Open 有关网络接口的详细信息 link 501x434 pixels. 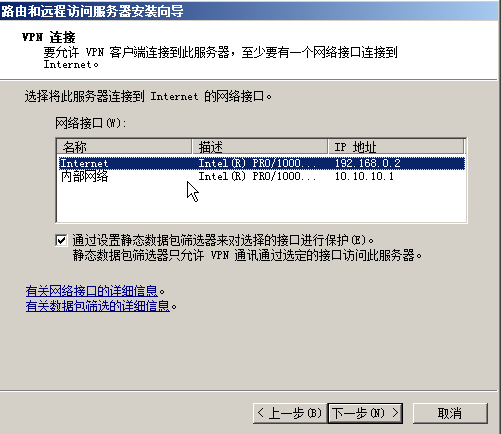(x=92, y=291)
